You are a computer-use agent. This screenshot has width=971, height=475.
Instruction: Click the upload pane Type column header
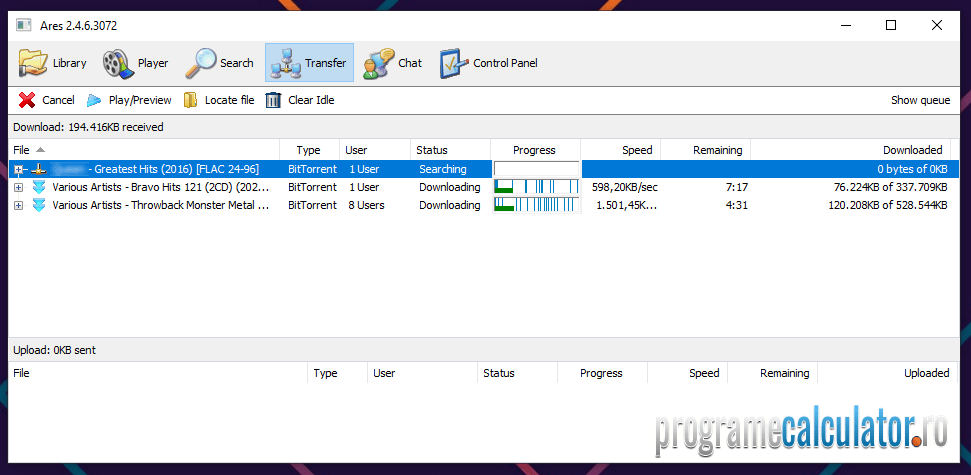337,373
